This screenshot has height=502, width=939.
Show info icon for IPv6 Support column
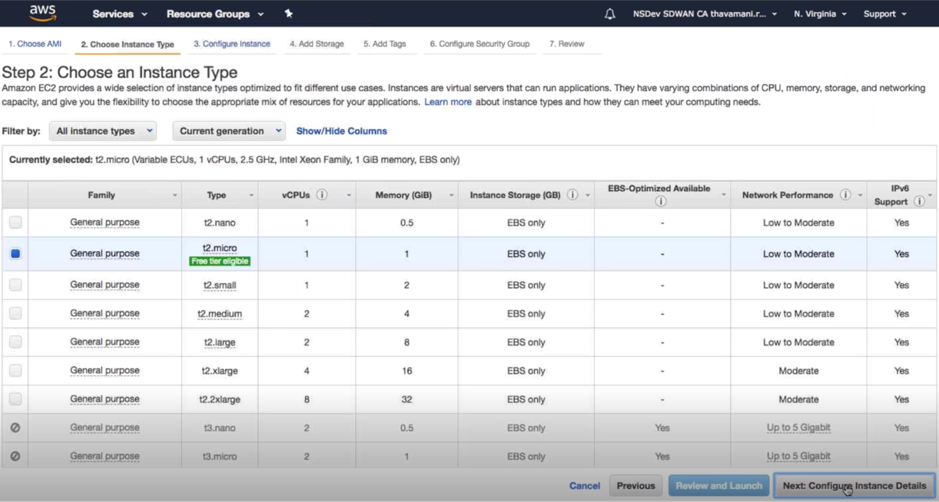919,201
